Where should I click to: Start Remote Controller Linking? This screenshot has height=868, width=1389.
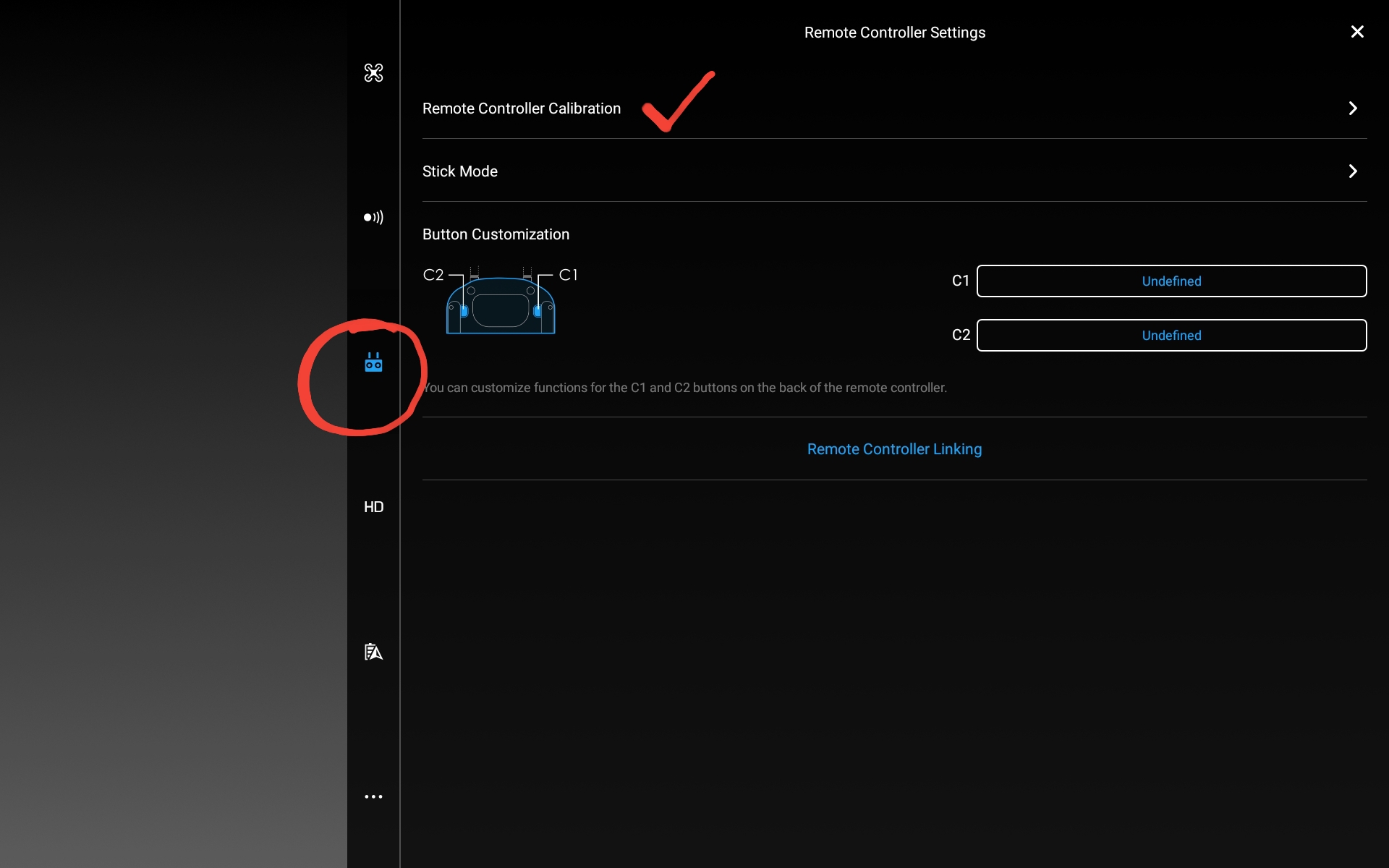pyautogui.click(x=894, y=449)
